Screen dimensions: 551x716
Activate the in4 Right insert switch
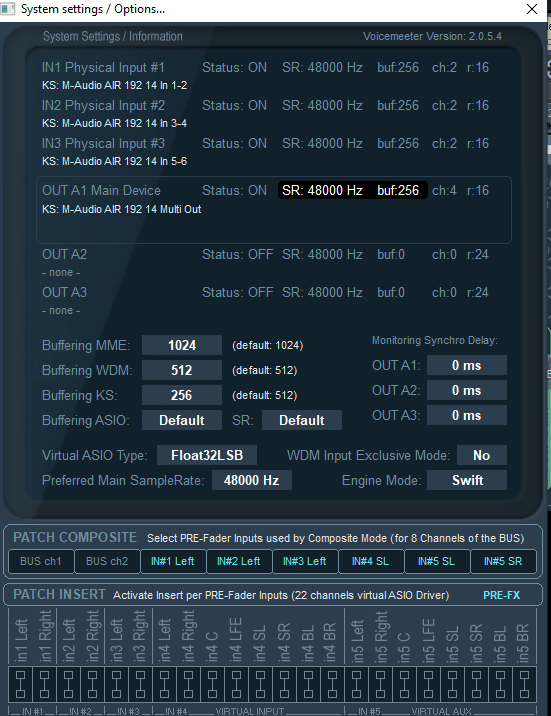pos(188,684)
